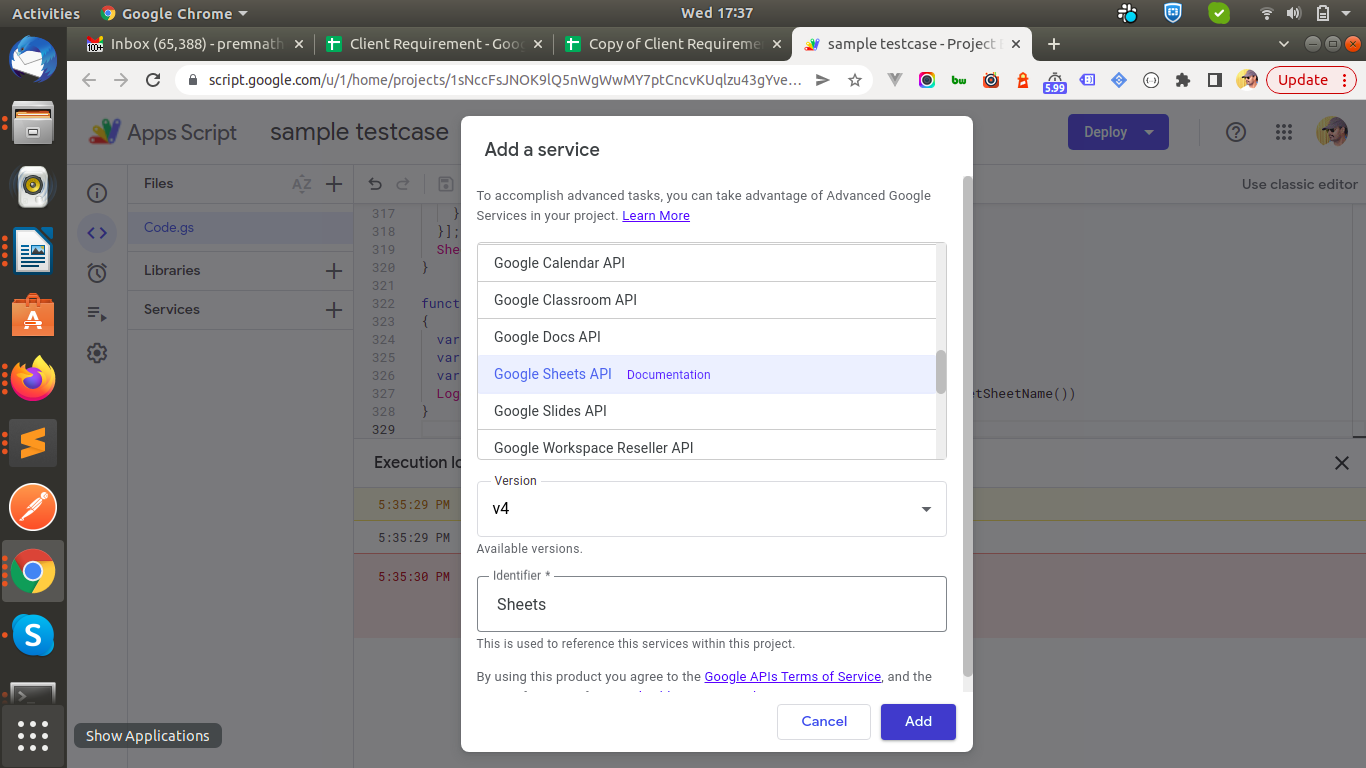Save project with the floppy disk icon
Image resolution: width=1366 pixels, height=768 pixels.
tap(446, 184)
